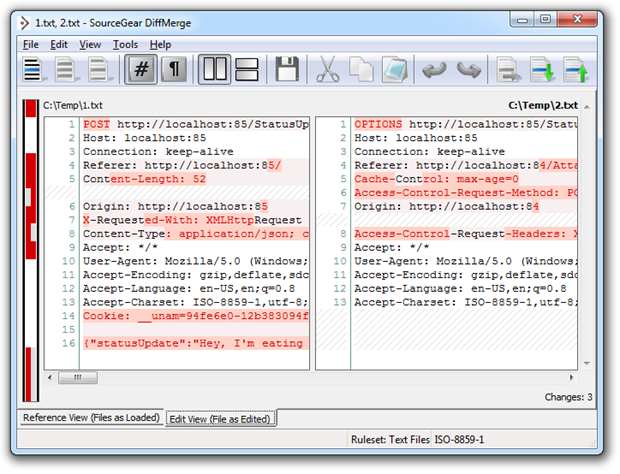The image size is (620, 474).
Task: Click the C:\Temp\1.txt file path label
Action: tap(73, 106)
